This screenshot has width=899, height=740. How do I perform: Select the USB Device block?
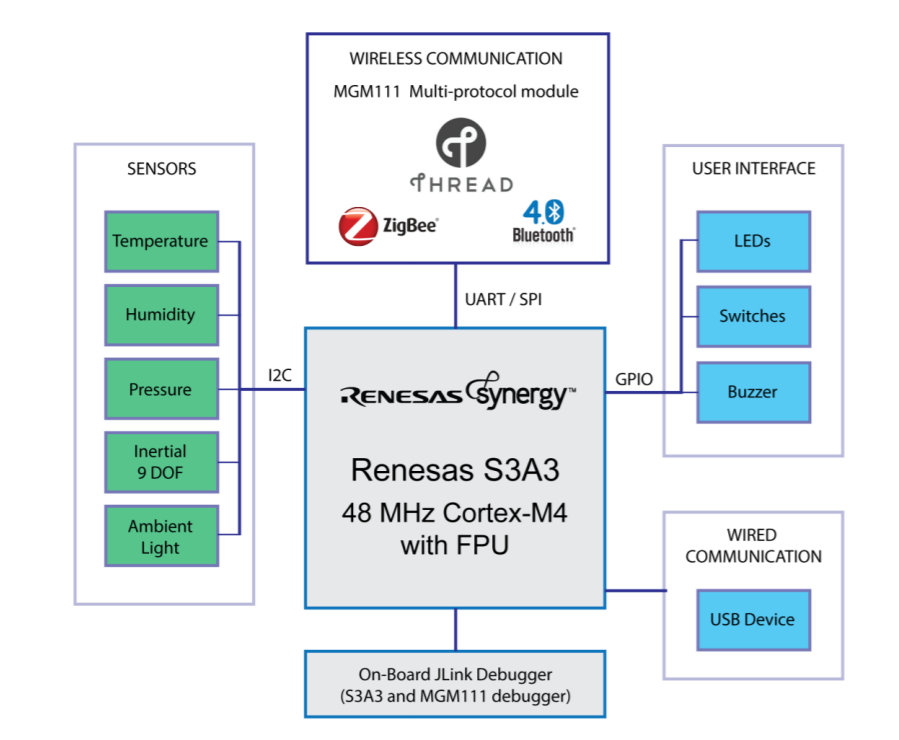pos(753,620)
